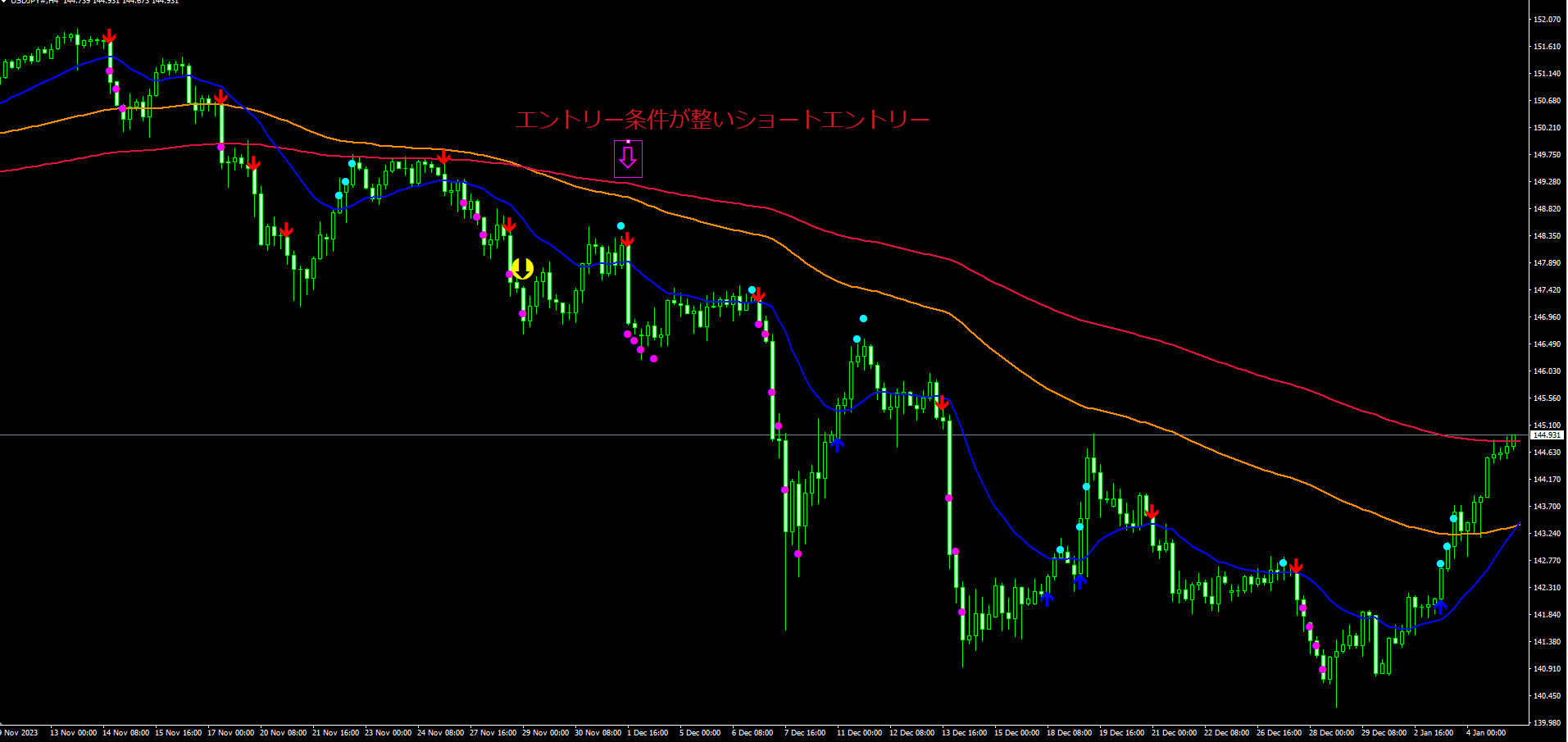Screen dimensions: 1568x742
Task: Click the 4 Jan 00:00 time label
Action: pyautogui.click(x=1486, y=733)
